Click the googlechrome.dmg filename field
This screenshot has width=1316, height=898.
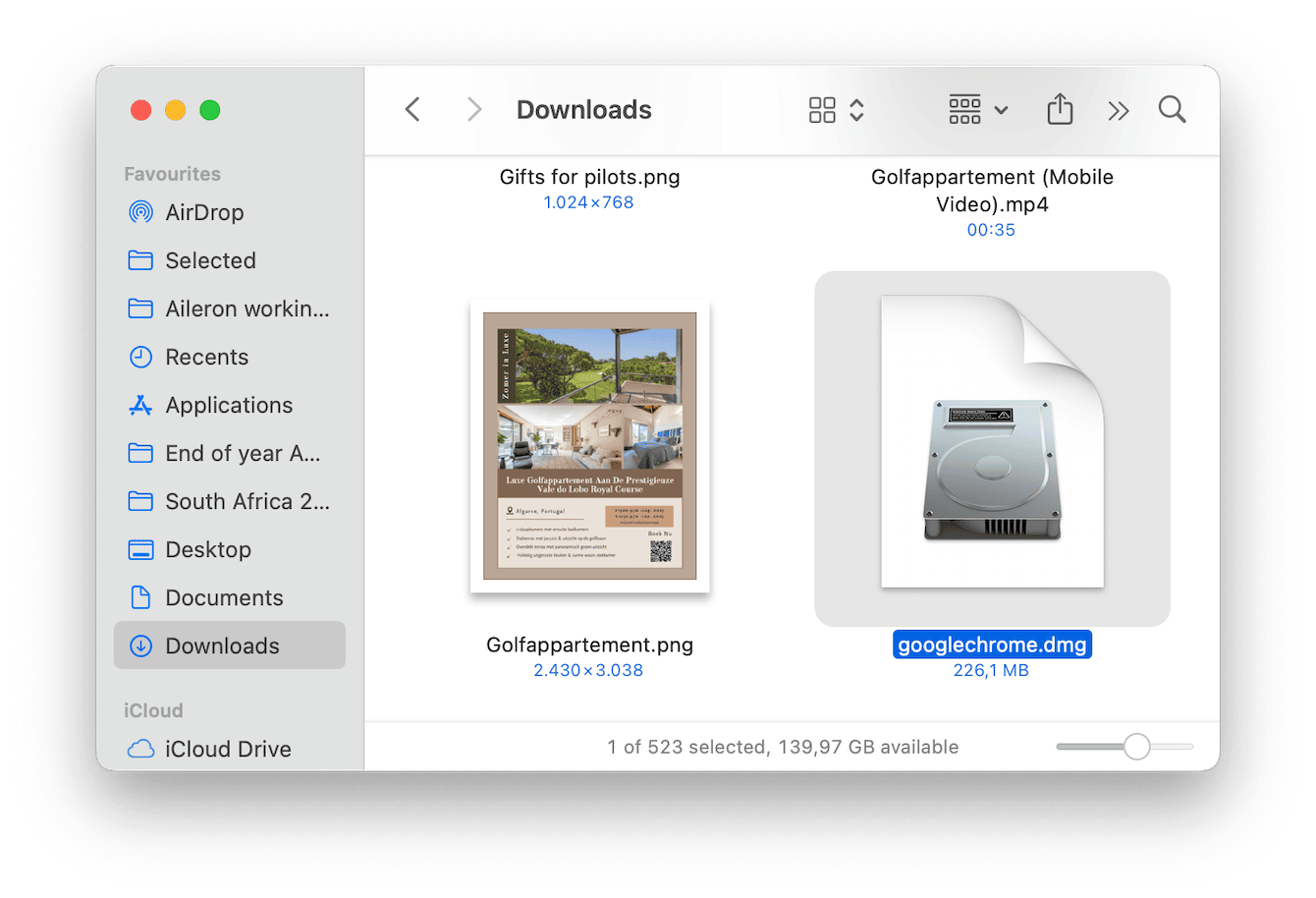click(991, 645)
